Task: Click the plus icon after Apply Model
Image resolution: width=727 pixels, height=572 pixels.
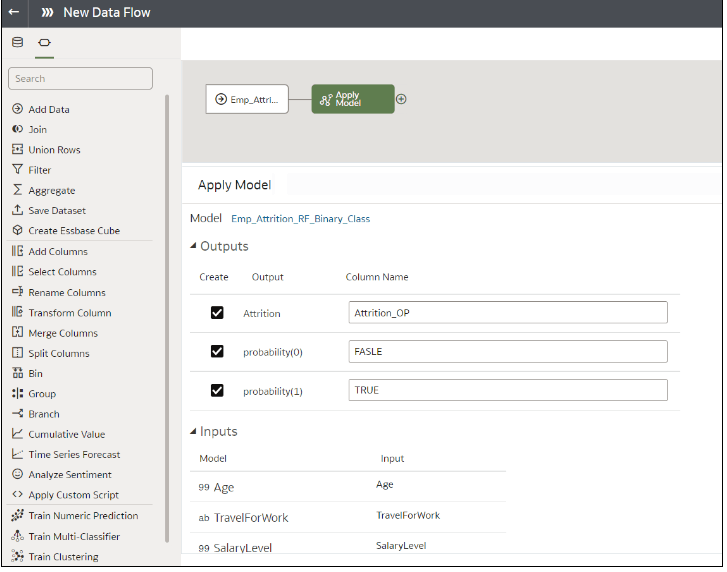Action: pos(402,99)
